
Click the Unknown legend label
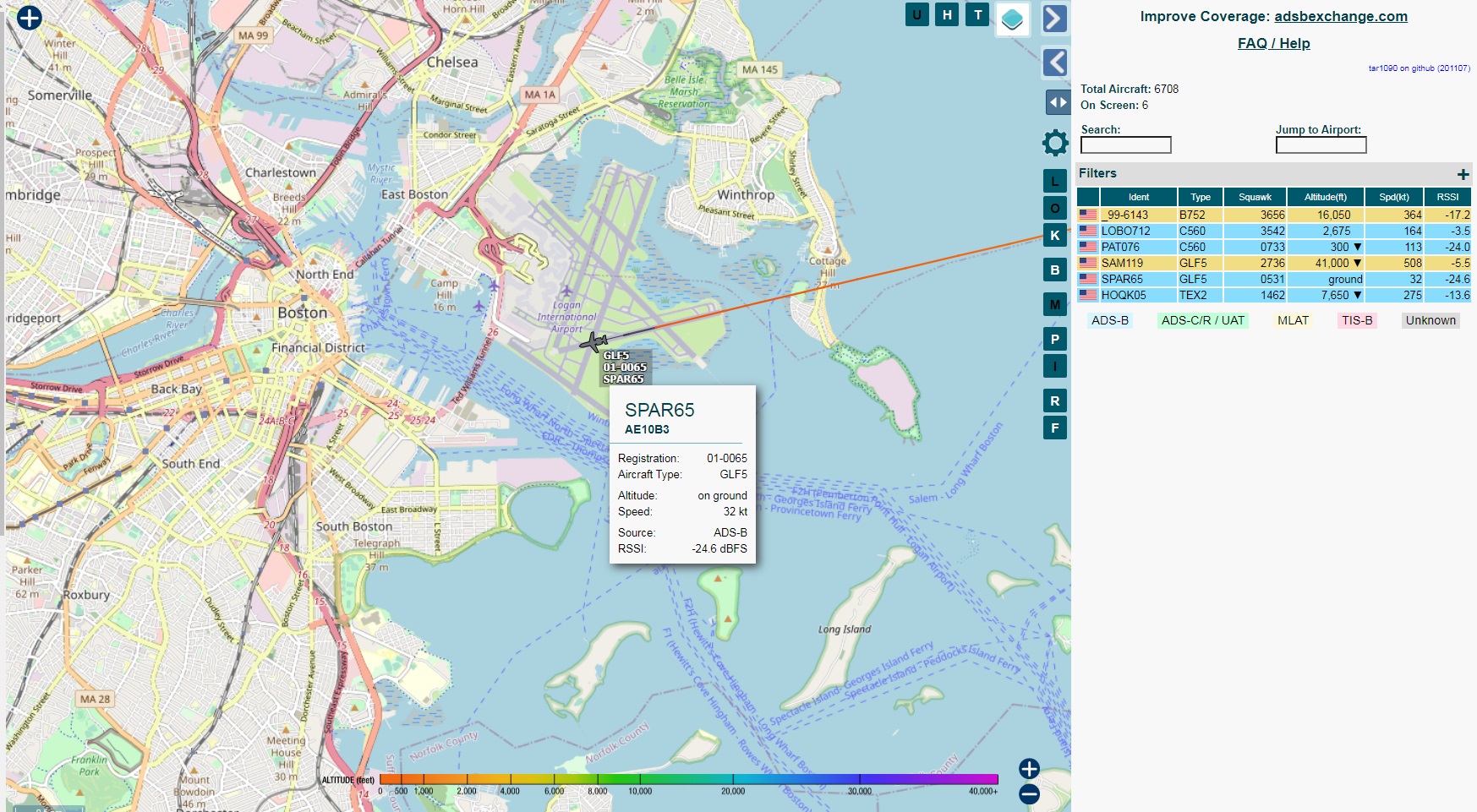[1431, 320]
